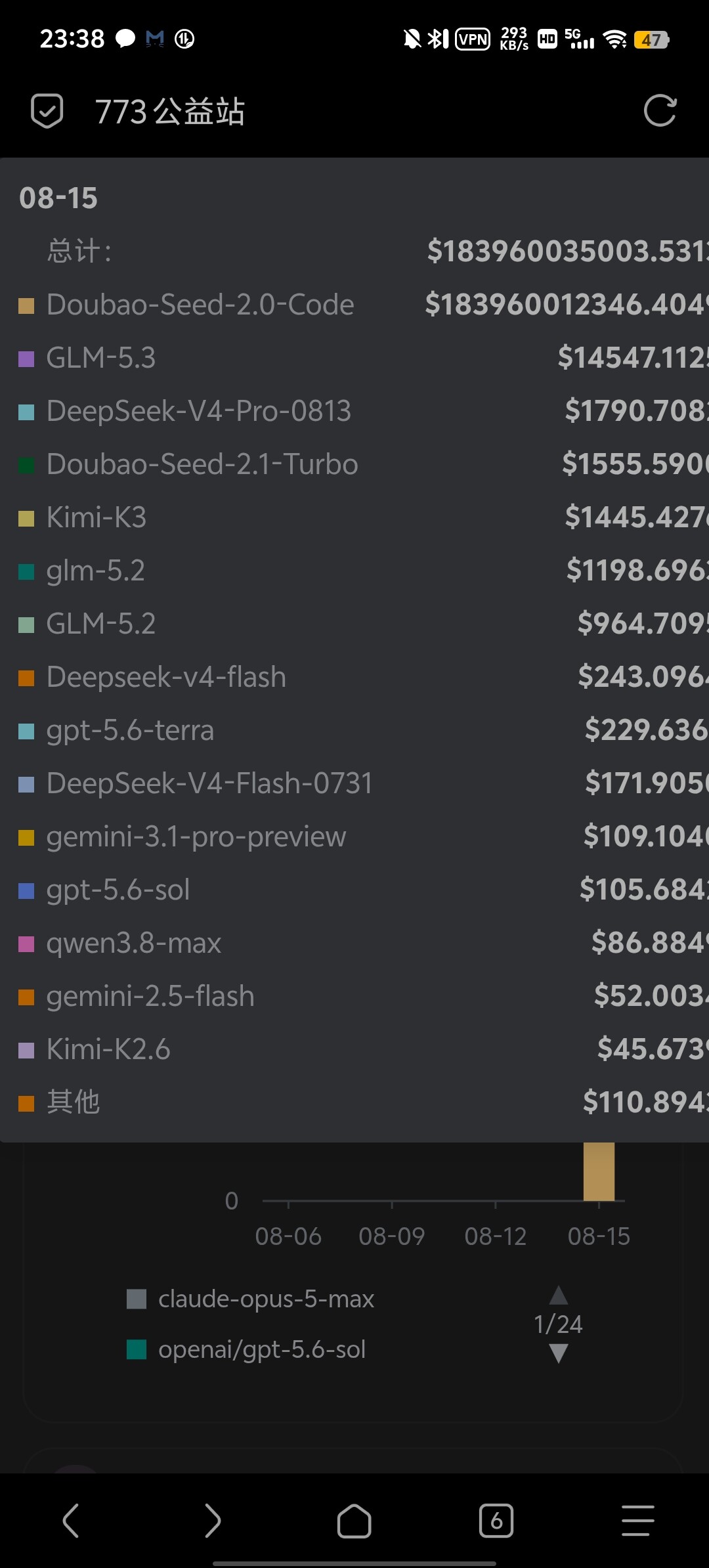709x1568 pixels.
Task: Advance to the next legend page arrow
Action: click(x=559, y=1353)
